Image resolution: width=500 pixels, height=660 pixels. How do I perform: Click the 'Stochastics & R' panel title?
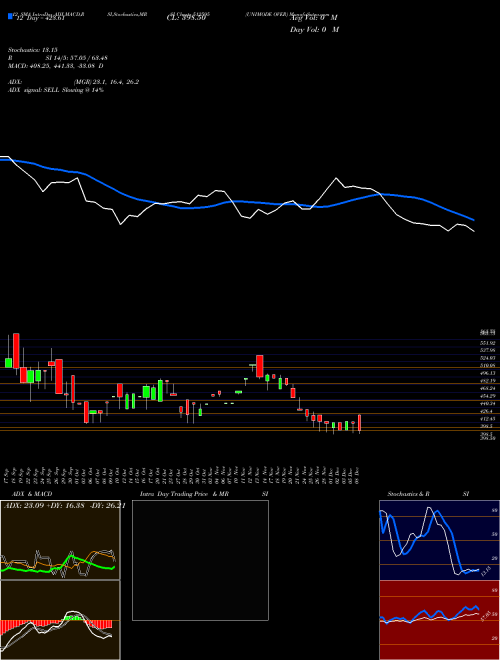pyautogui.click(x=409, y=494)
